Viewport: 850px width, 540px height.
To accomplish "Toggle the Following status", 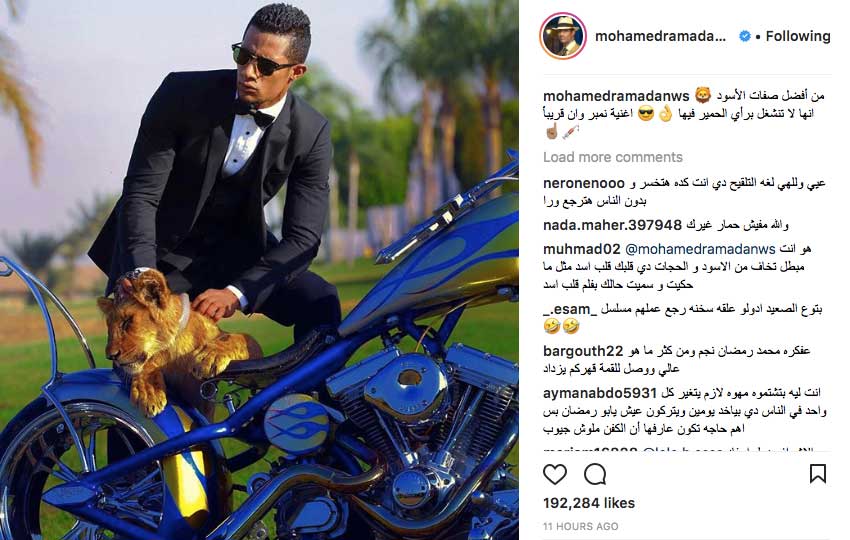I will [798, 36].
